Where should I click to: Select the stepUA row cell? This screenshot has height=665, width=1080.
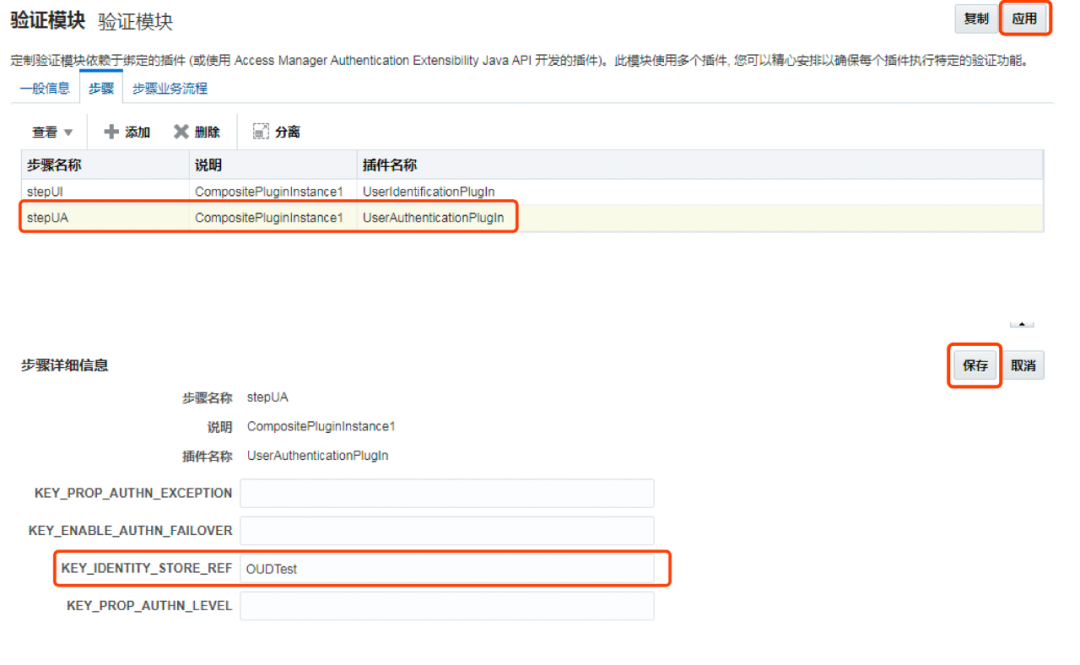tap(48, 218)
